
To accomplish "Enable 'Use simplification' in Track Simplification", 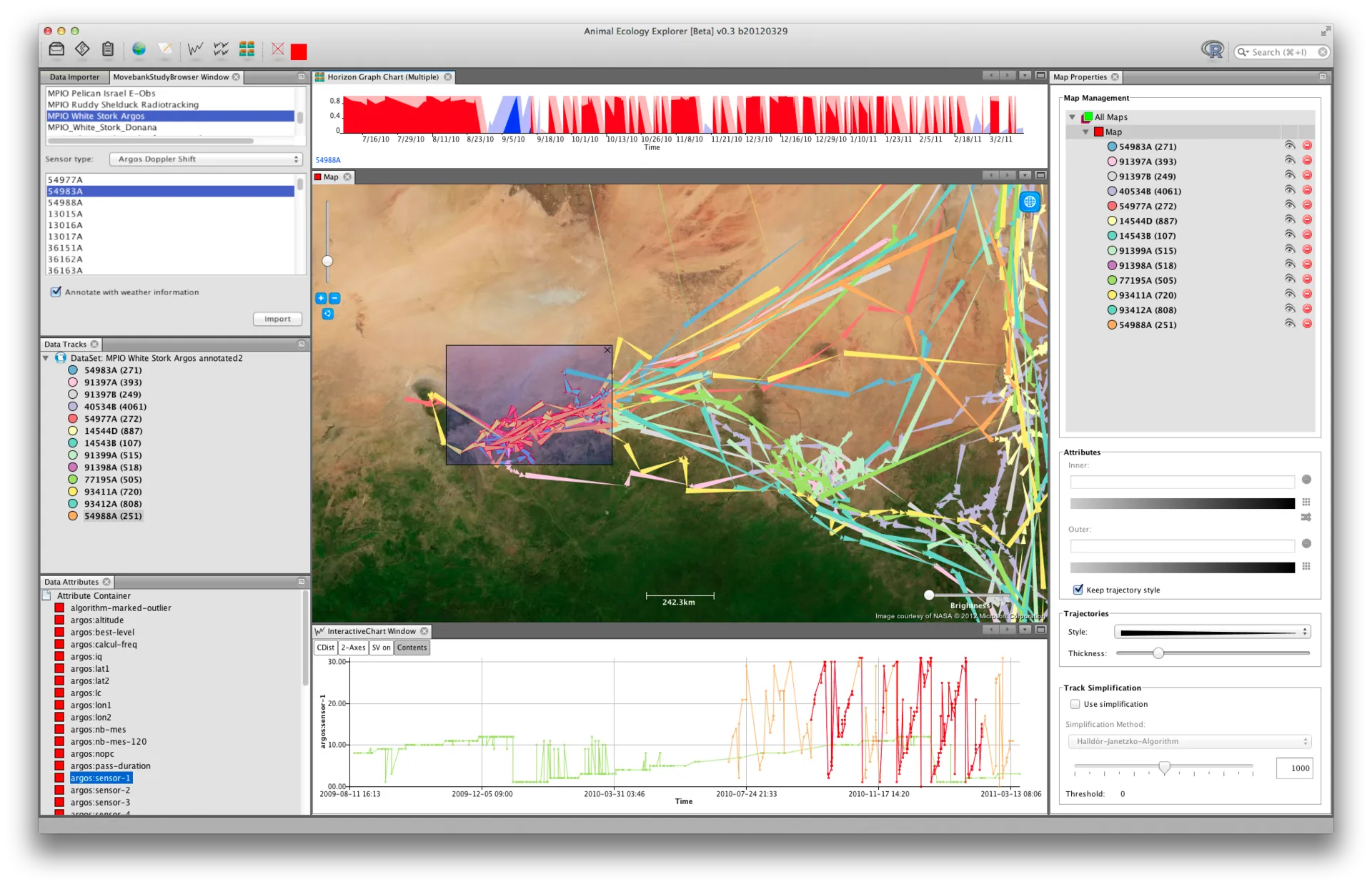I will (1075, 704).
